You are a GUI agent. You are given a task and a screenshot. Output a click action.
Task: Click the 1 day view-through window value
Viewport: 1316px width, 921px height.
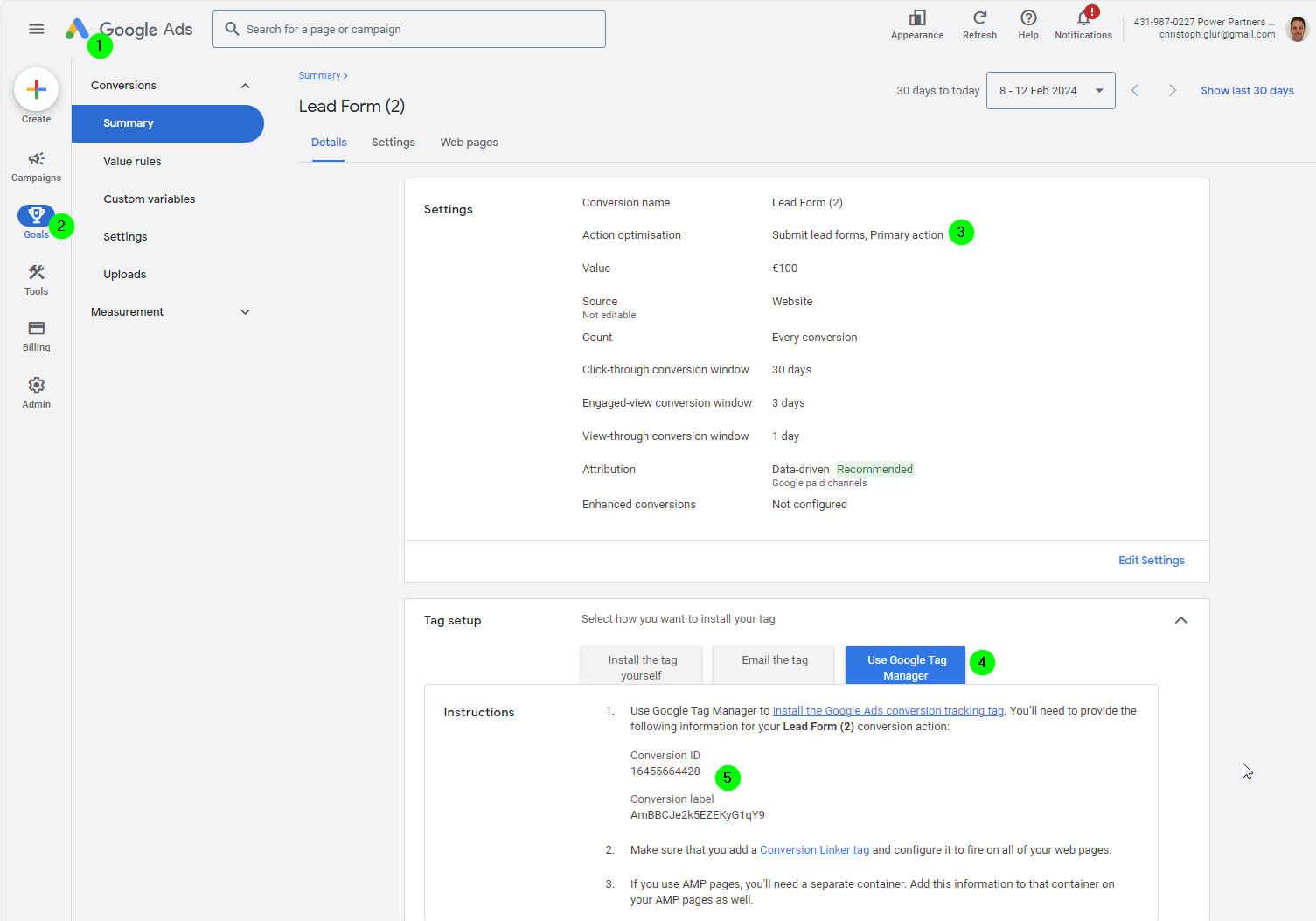point(785,436)
